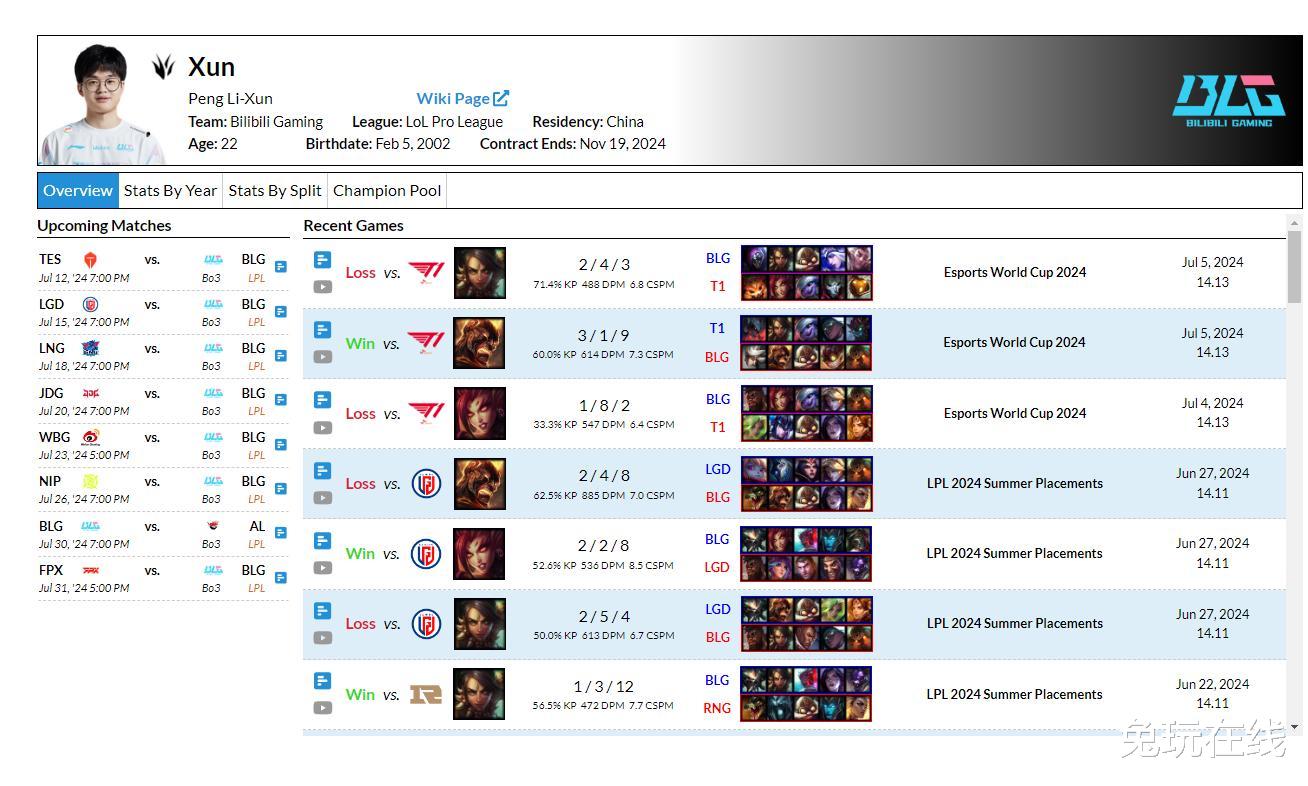Screen dimensions: 1308x786
Task: Open LPL 2024 Summer Placements for the 1/3/12 game
Action: (x=1014, y=694)
